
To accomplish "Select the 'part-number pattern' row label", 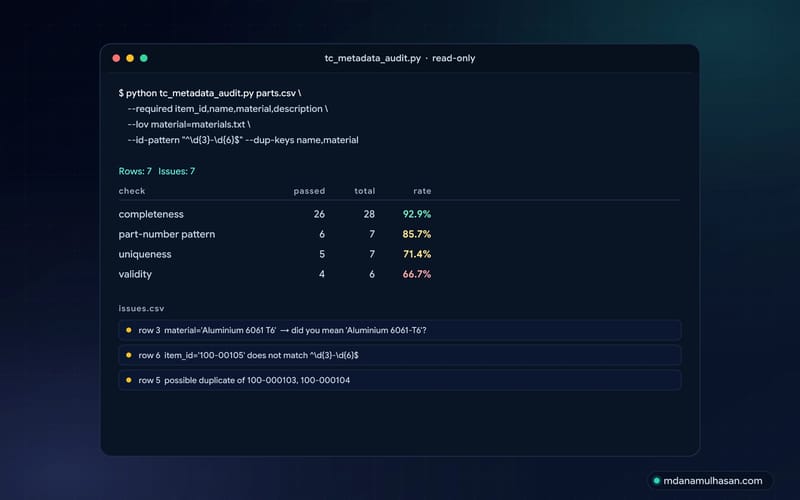I will click(x=167, y=234).
